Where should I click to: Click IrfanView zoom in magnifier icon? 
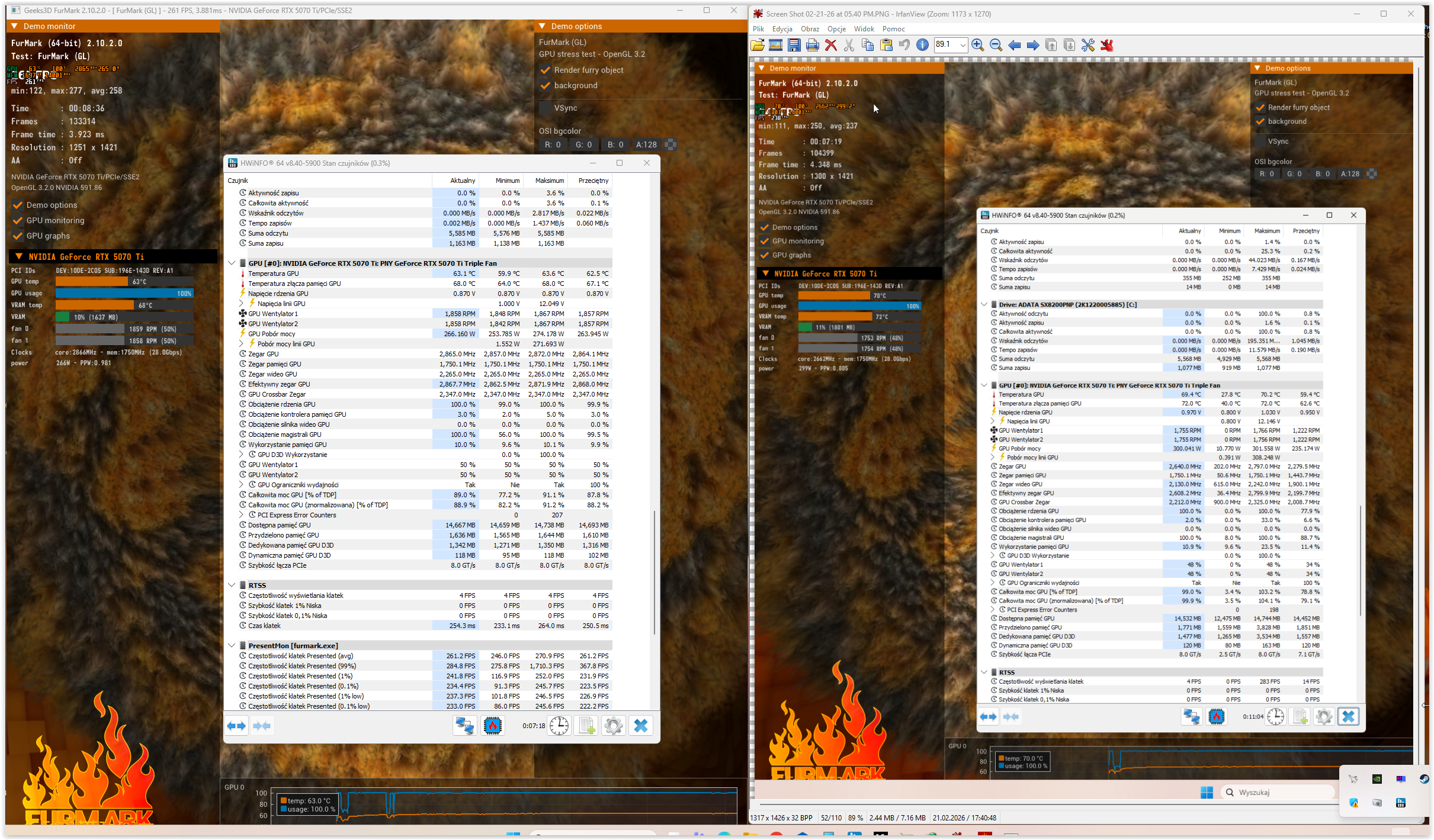pyautogui.click(x=977, y=45)
